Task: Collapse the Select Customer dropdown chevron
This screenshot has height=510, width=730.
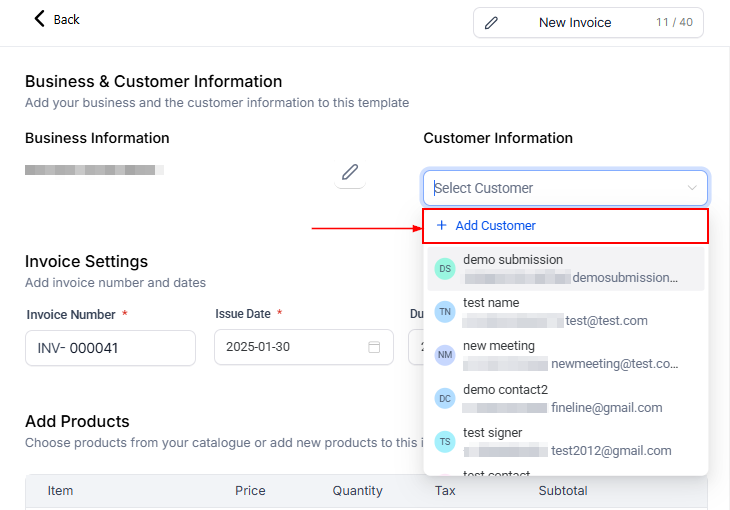Action: click(x=692, y=188)
